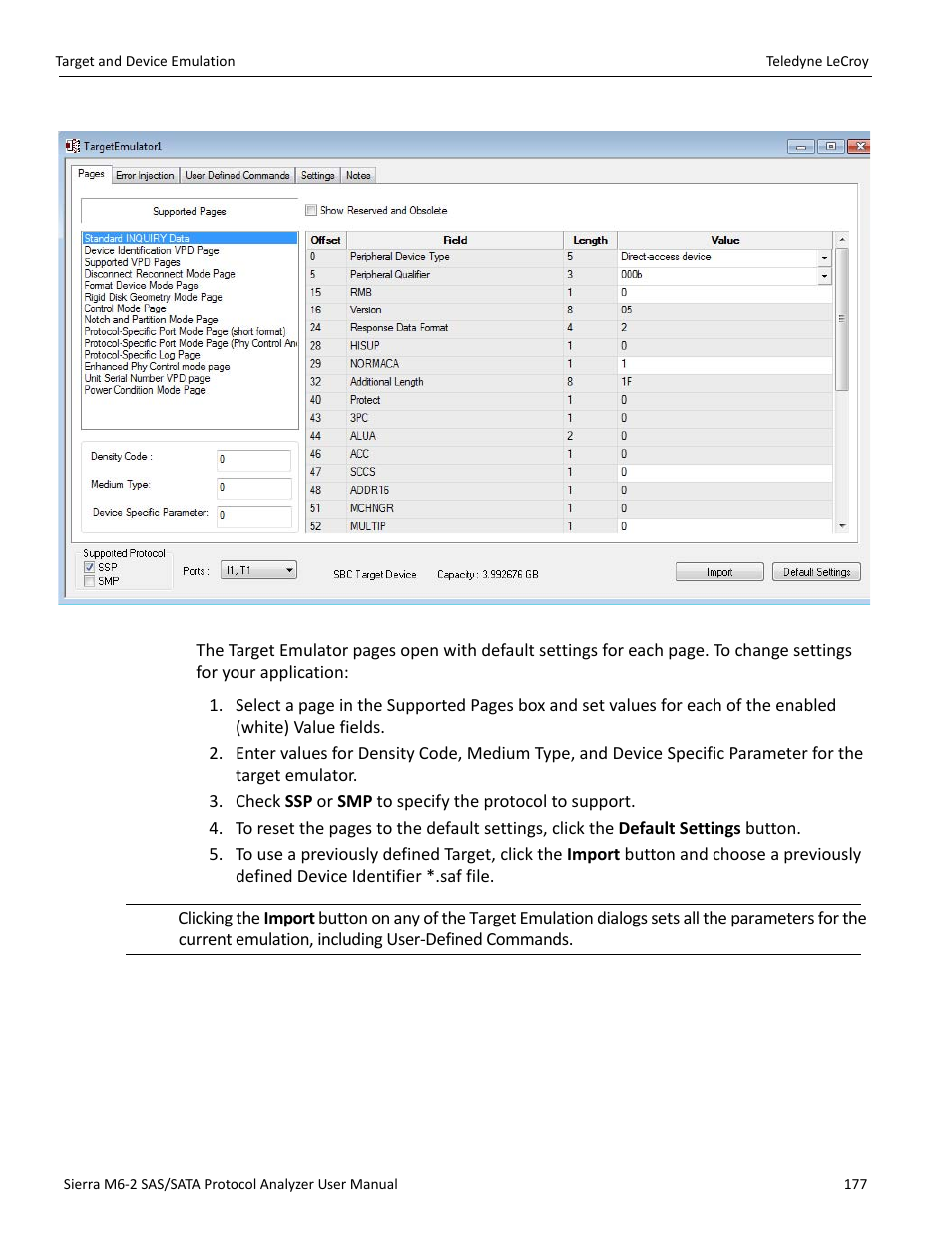Minimize the TargetEmulator1 window
Viewport: 952px width, 1233px height.
click(x=800, y=147)
